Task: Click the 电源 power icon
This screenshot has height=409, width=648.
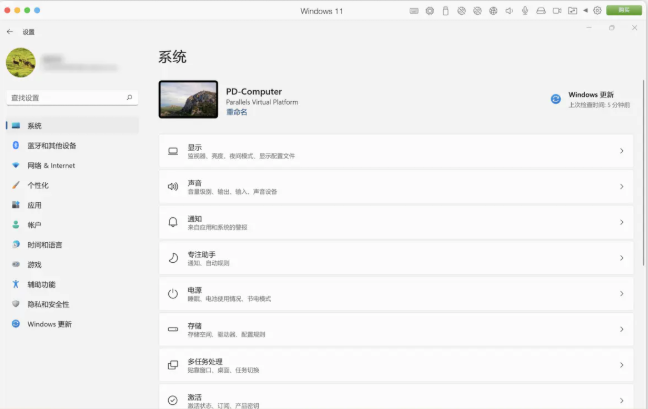Action: [173, 294]
